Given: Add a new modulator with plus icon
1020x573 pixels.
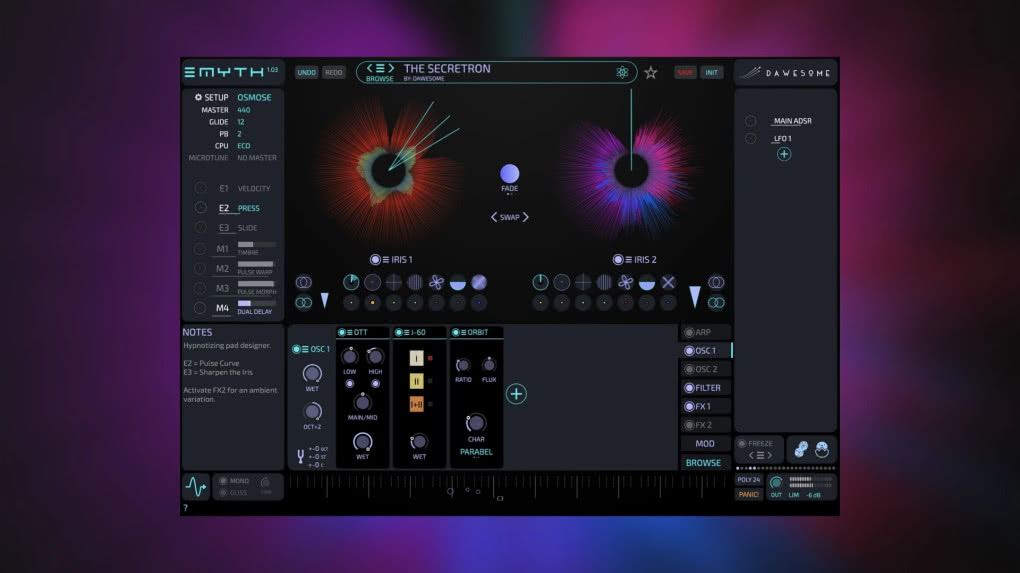Looking at the screenshot, I should click(x=784, y=154).
